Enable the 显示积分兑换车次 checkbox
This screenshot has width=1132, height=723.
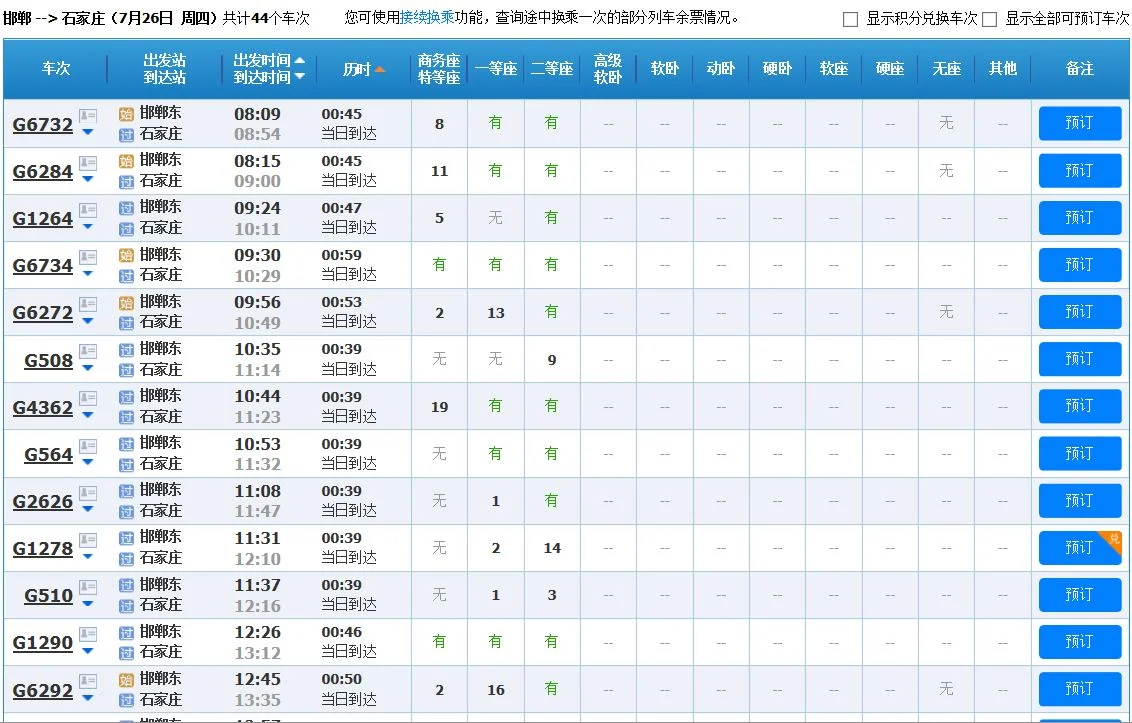coord(850,18)
